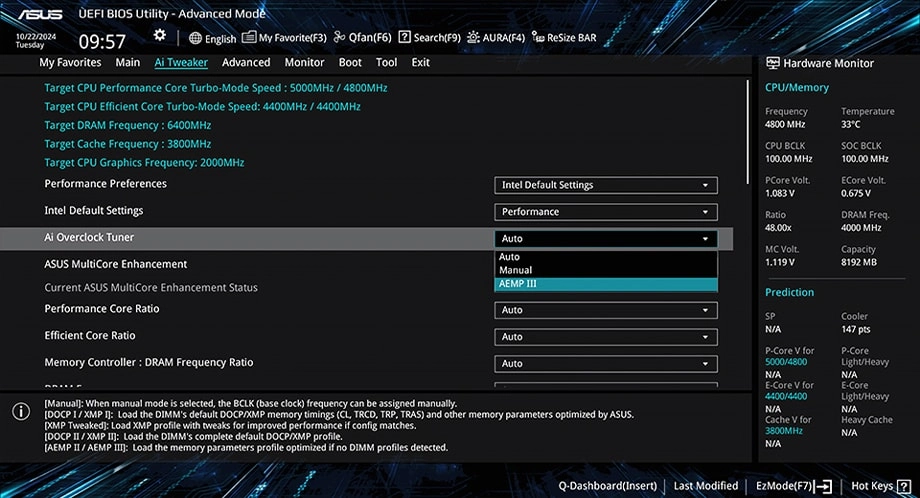Screen dimensions: 920x498
Task: Select the ASUS MultiCore Enhancement row
Action: coord(116,264)
